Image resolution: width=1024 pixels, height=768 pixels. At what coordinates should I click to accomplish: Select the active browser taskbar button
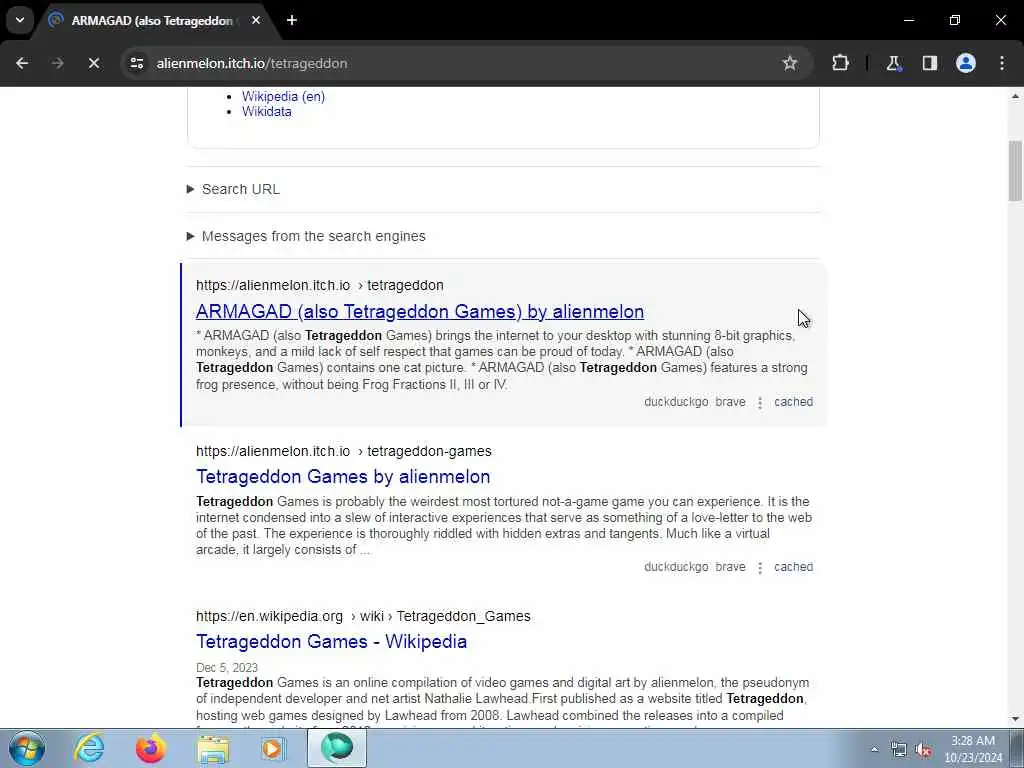[337, 748]
